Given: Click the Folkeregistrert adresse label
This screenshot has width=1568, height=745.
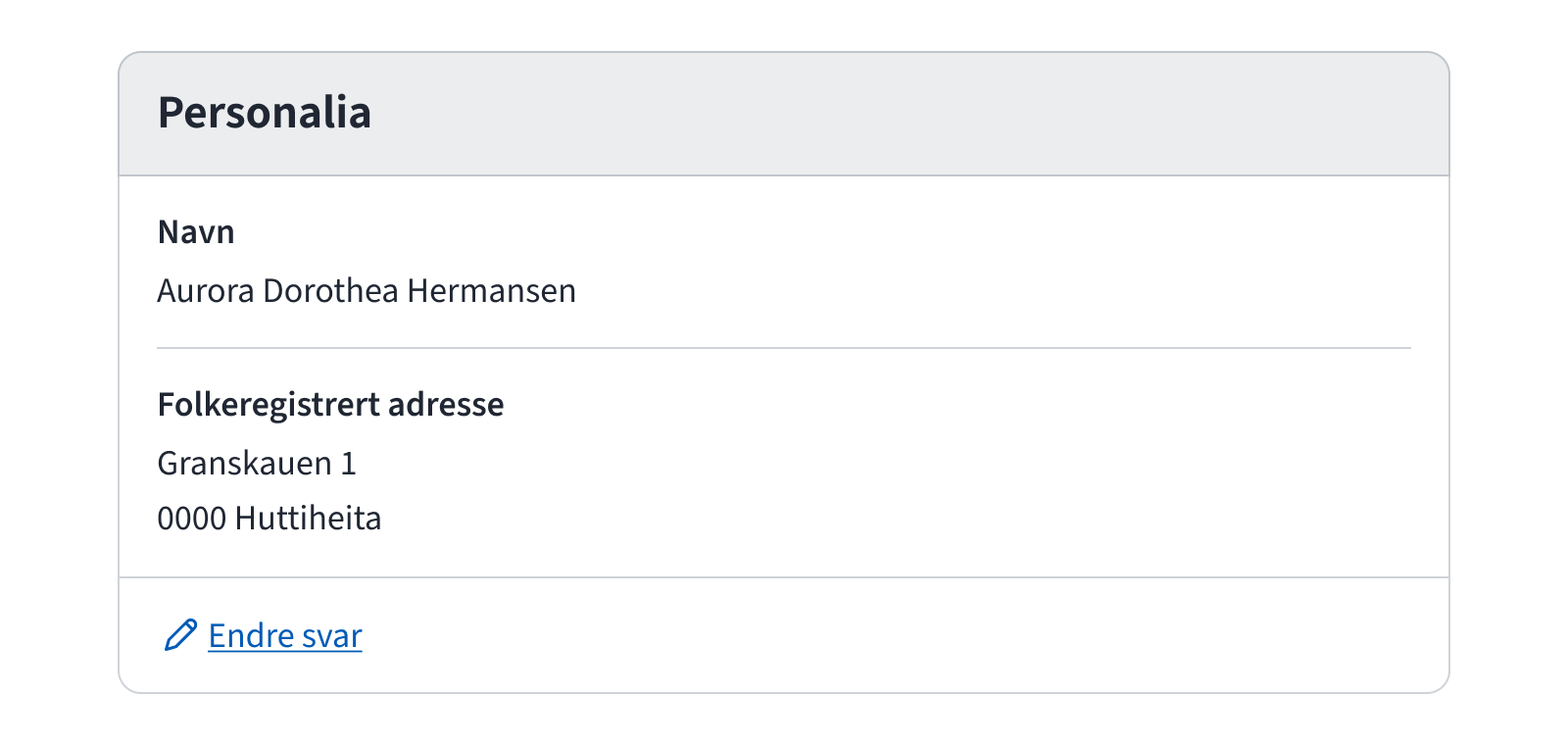Looking at the screenshot, I should point(330,404).
